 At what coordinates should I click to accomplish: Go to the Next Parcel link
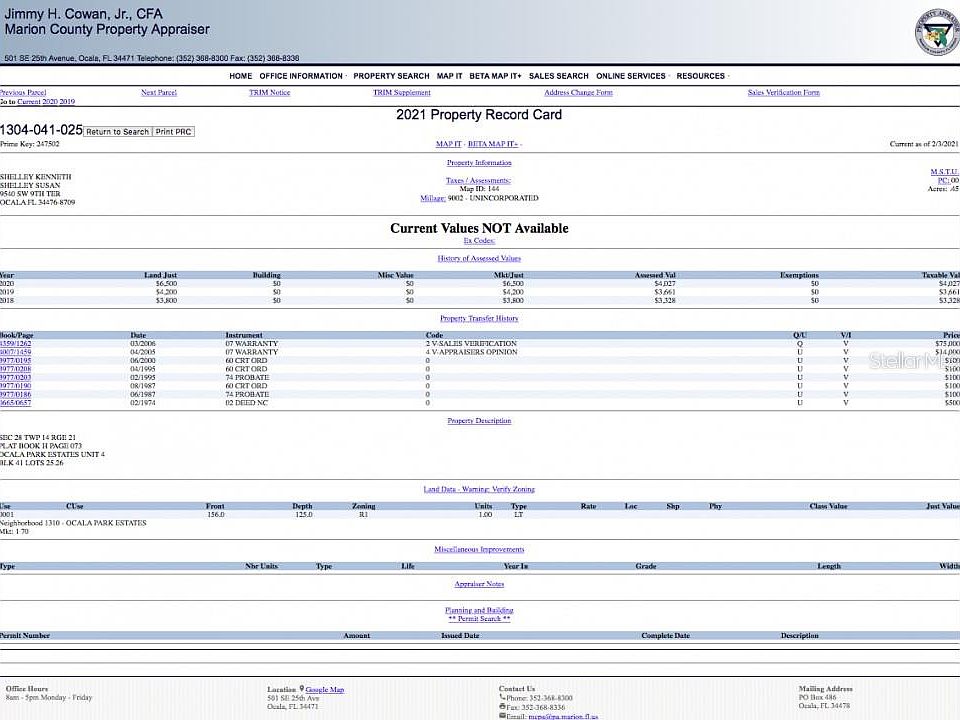click(x=159, y=92)
